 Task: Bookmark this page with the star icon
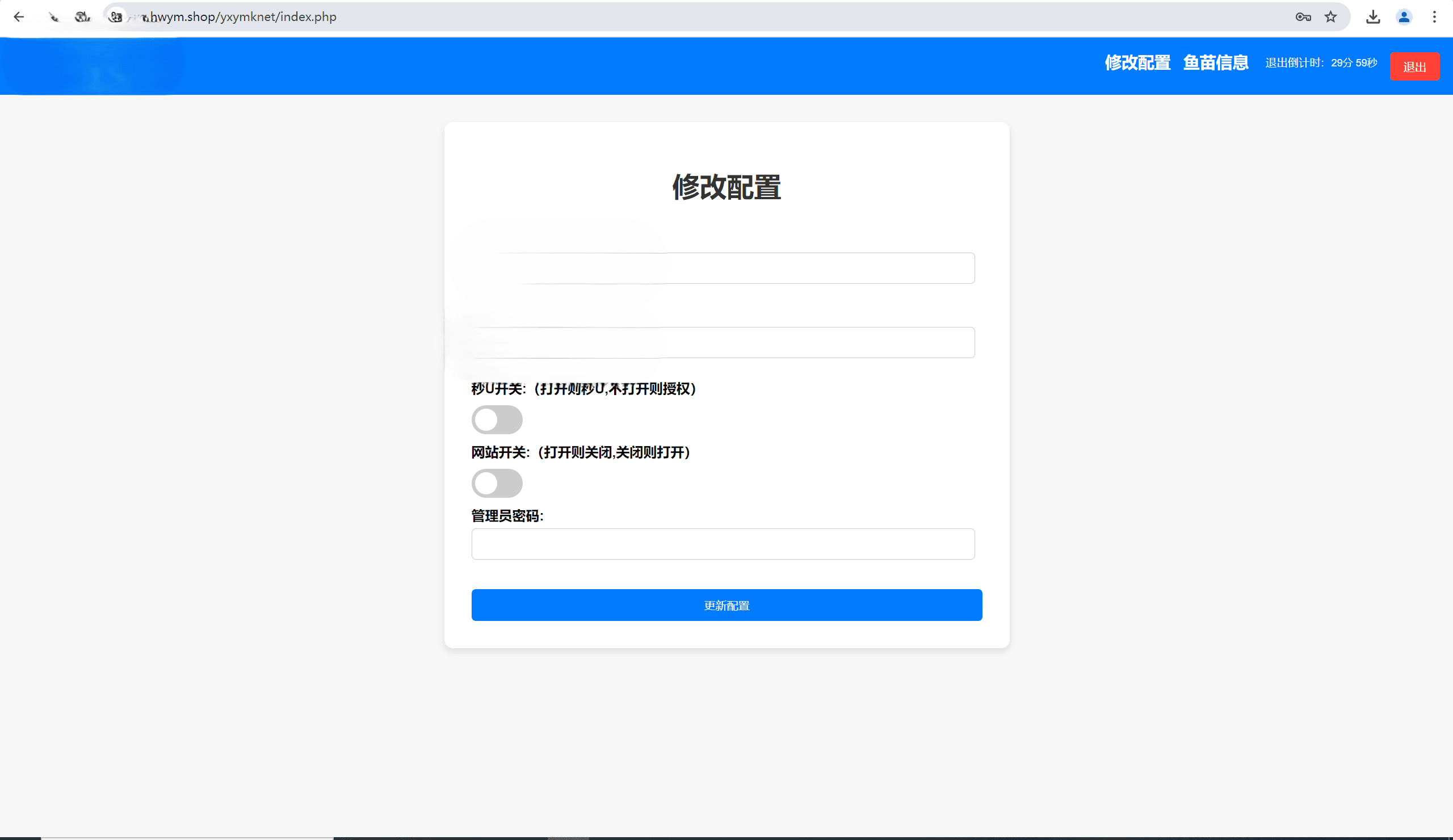[x=1331, y=16]
